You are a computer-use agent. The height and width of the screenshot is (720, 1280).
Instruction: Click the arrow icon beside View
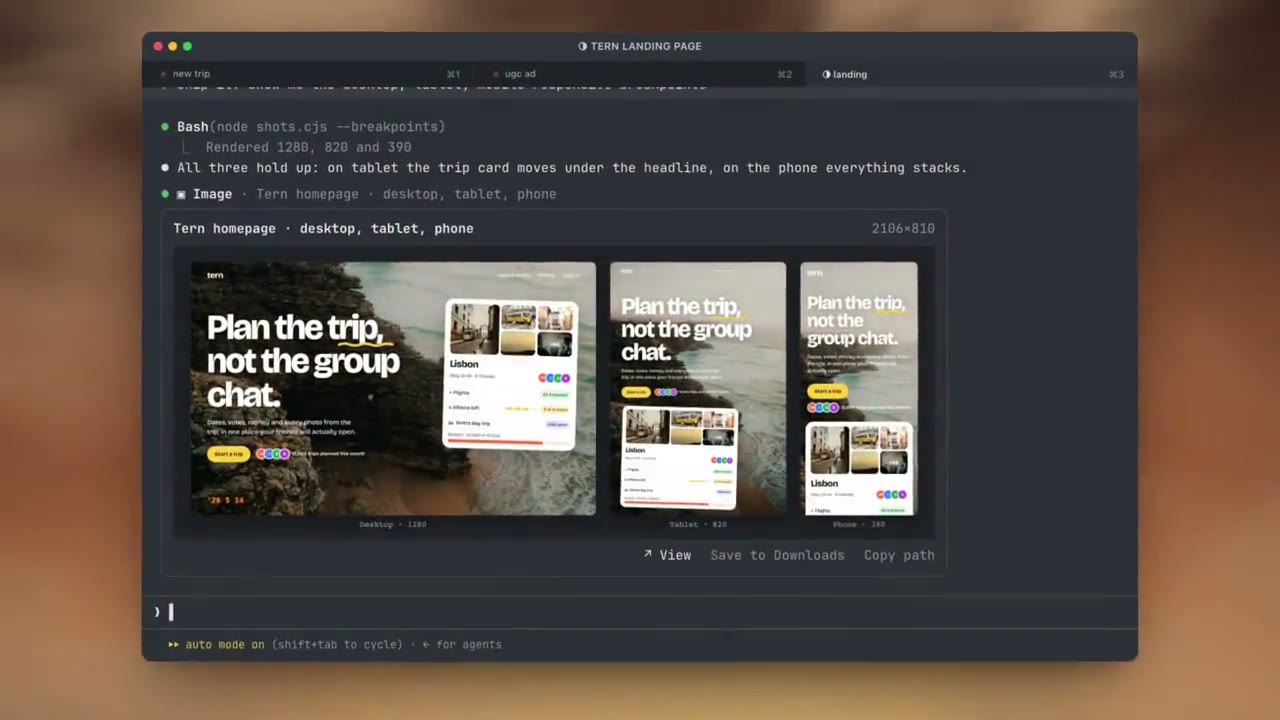point(648,554)
